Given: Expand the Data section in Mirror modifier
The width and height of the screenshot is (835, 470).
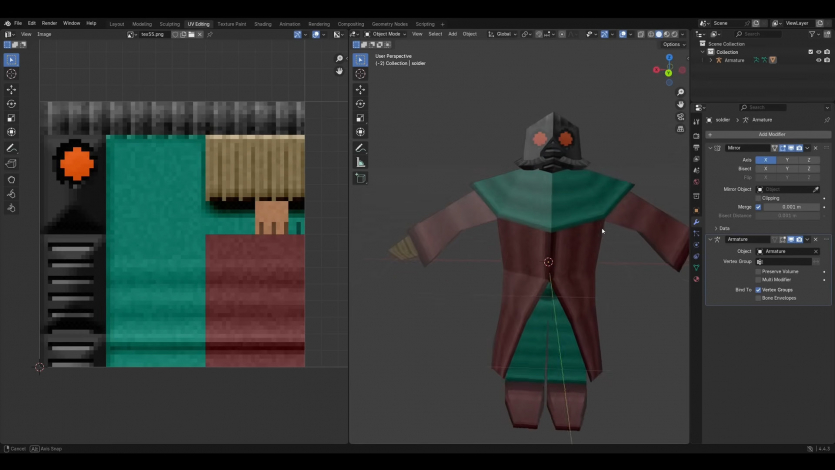Looking at the screenshot, I should tap(720, 228).
